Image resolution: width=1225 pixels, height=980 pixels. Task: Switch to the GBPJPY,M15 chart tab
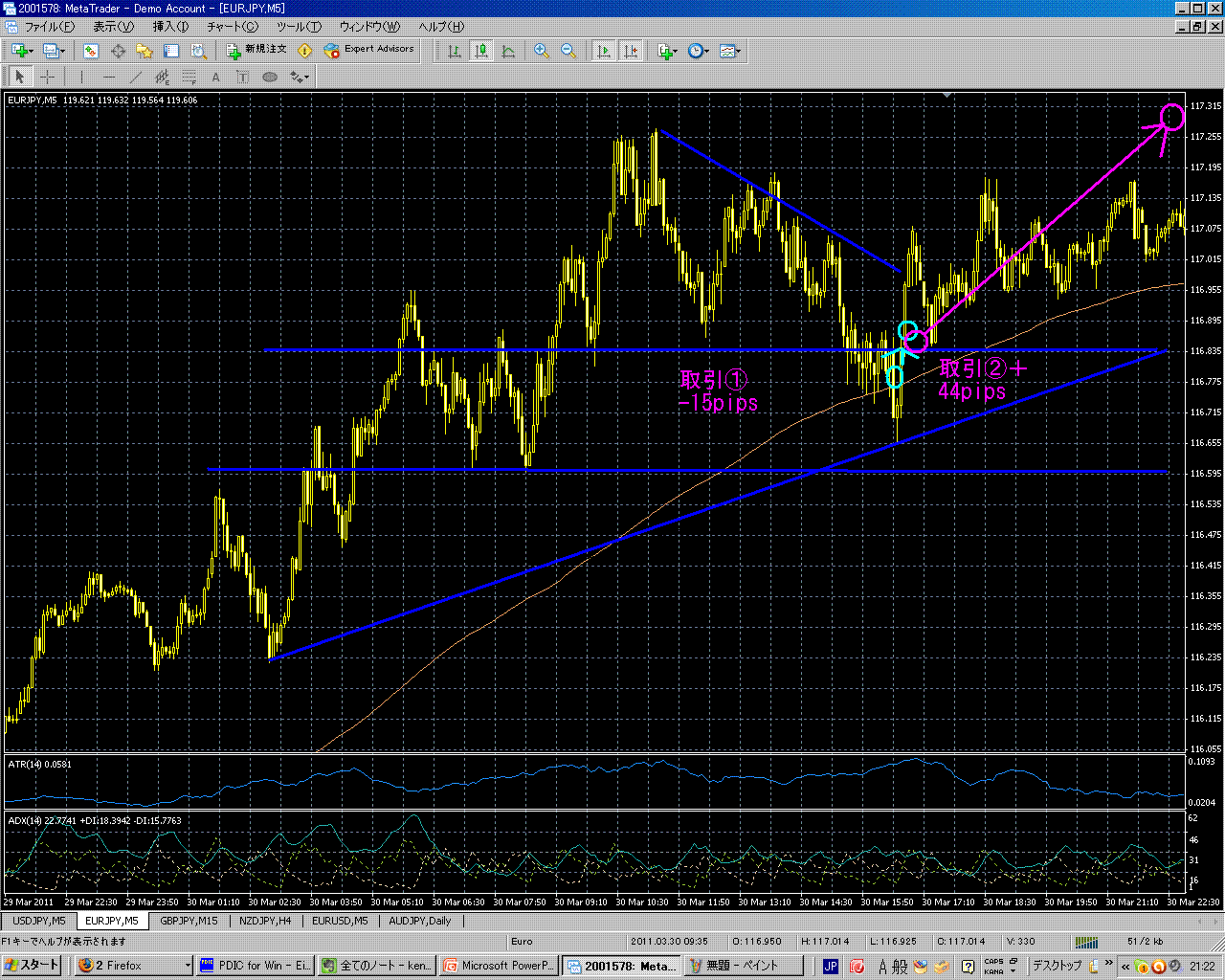(x=189, y=921)
